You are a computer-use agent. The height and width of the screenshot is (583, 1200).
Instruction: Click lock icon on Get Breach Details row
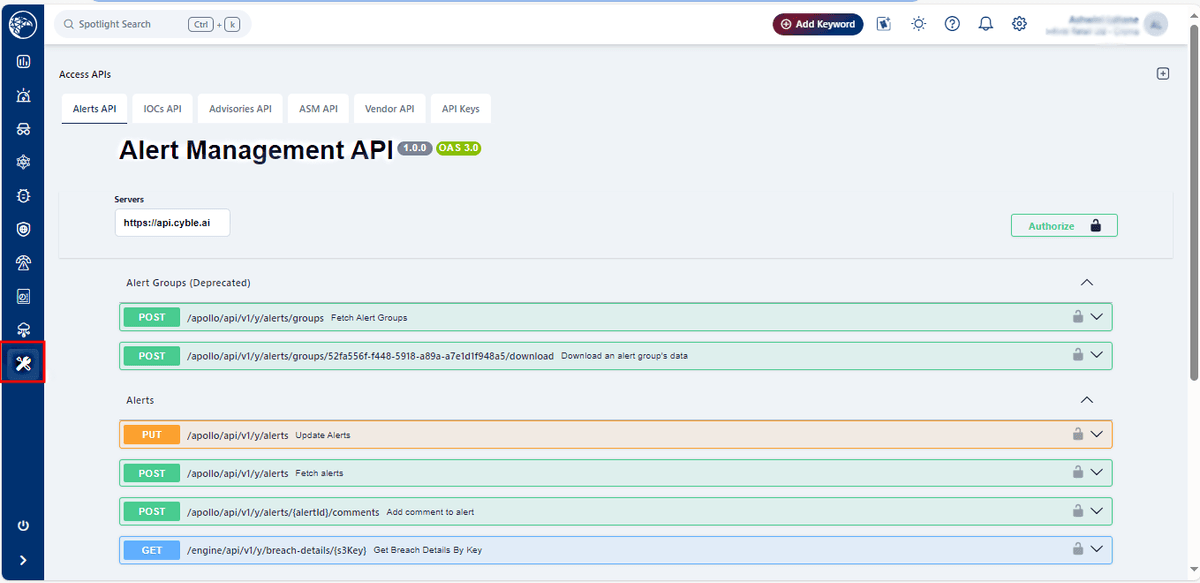(1078, 549)
